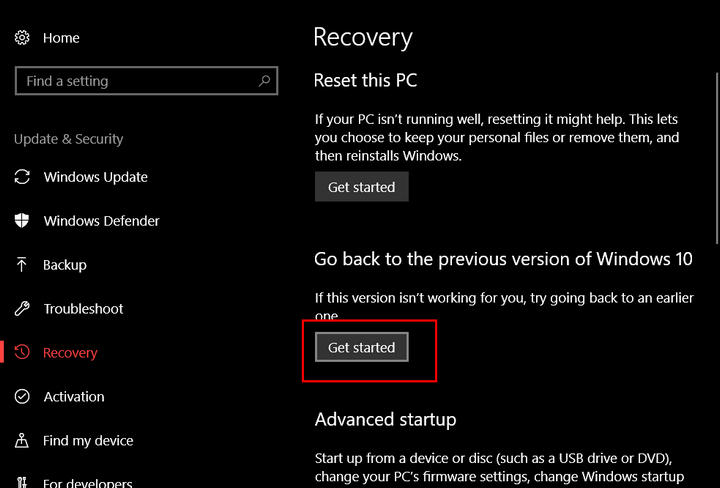This screenshot has width=720, height=488.
Task: Click the Backup upload arrow icon
Action: tap(22, 264)
